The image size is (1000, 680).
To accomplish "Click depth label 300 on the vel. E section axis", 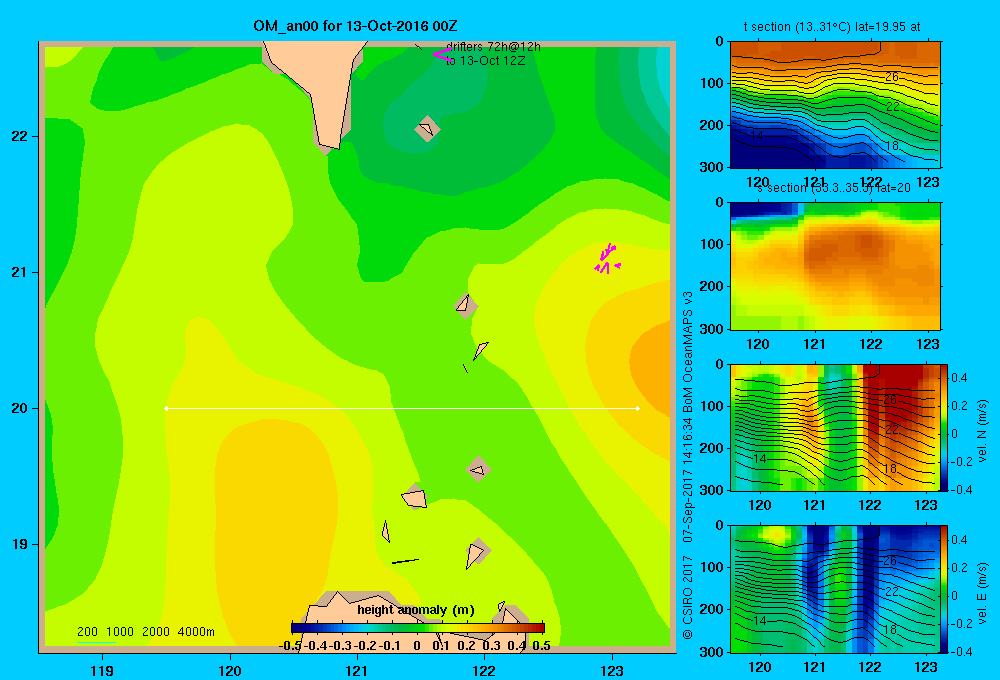I will [713, 651].
